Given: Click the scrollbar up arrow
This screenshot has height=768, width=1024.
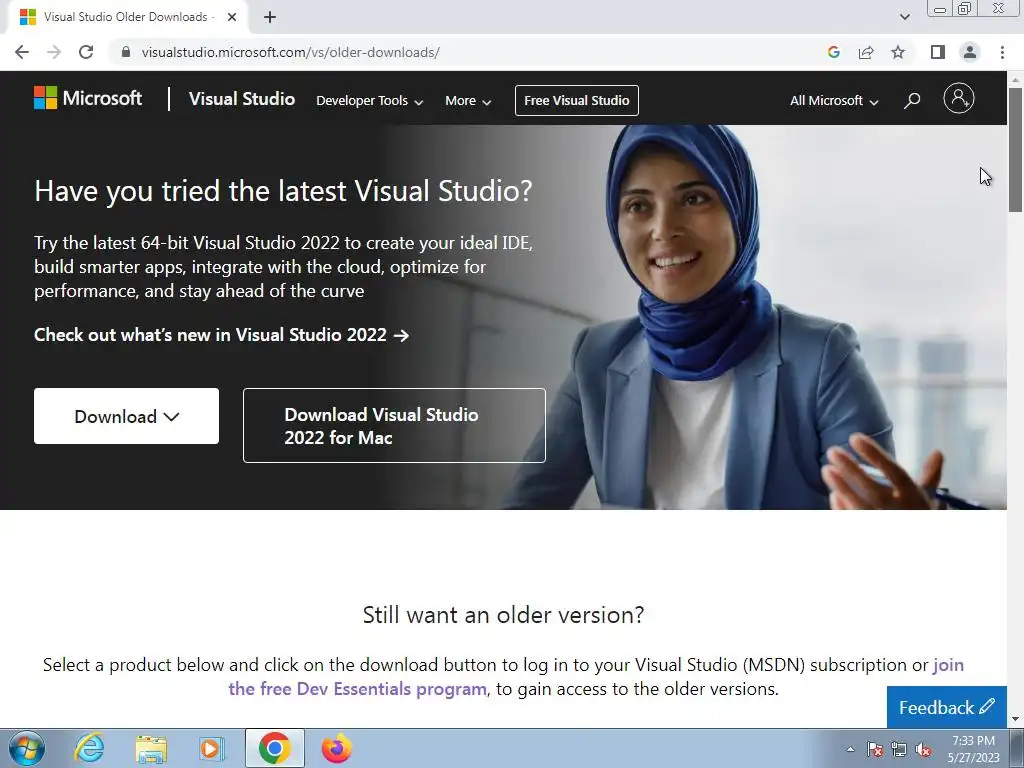Looking at the screenshot, I should [x=1015, y=79].
